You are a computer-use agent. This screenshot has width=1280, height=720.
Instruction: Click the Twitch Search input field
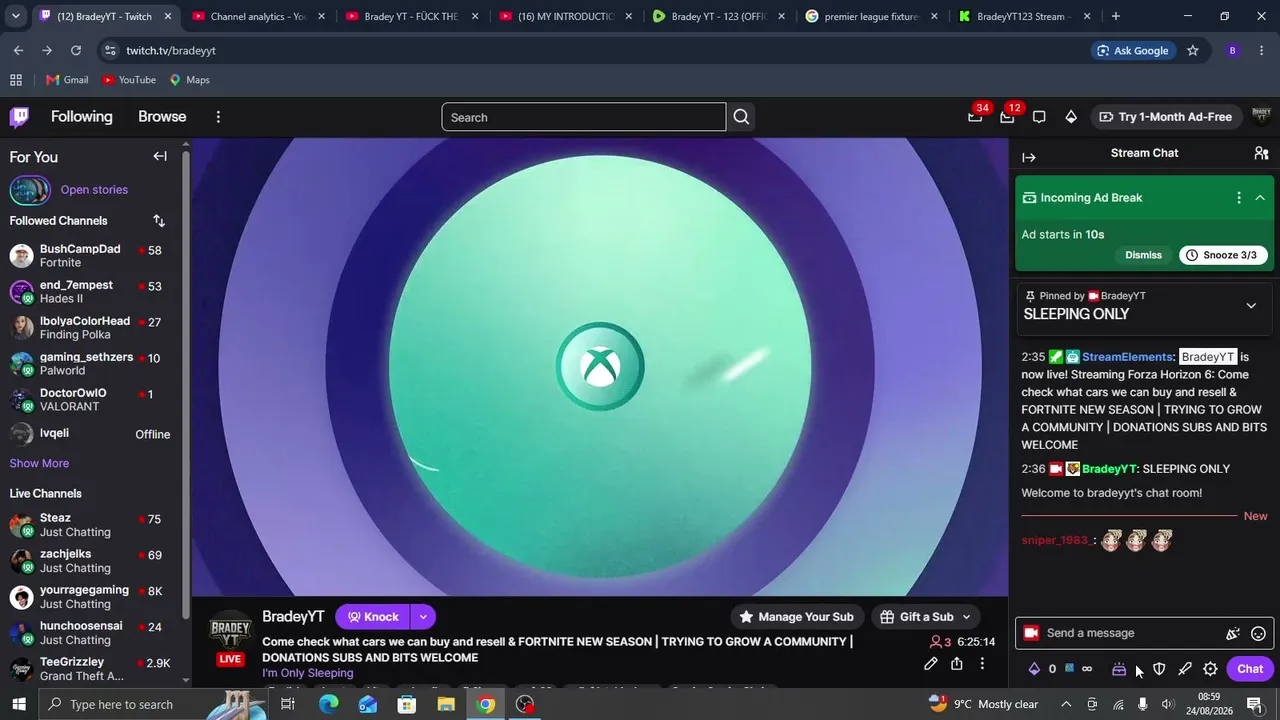click(584, 117)
